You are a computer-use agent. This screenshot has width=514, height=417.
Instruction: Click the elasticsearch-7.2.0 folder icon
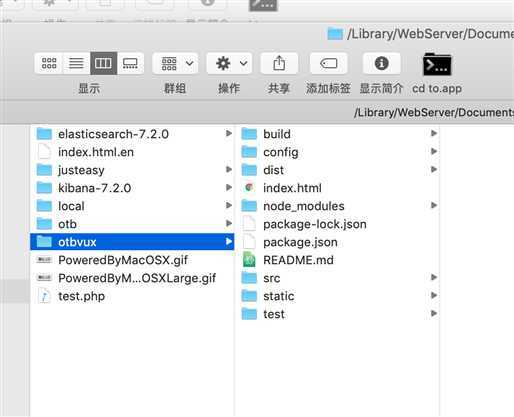44,134
